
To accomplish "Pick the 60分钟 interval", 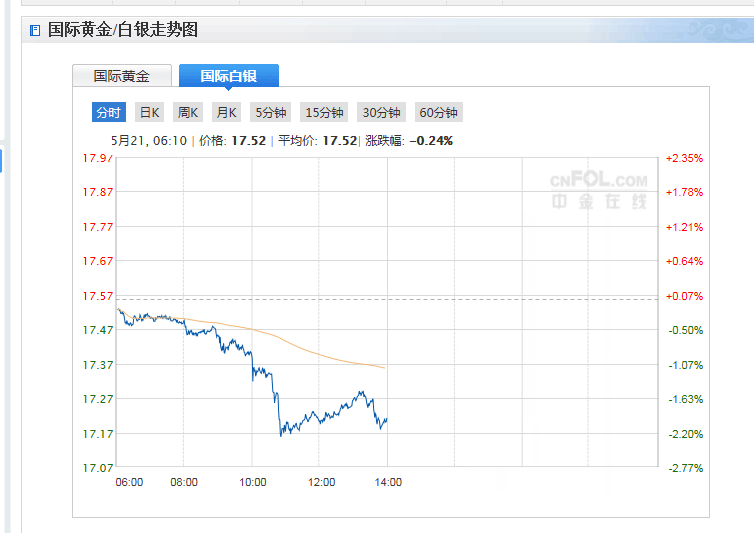I will (438, 112).
